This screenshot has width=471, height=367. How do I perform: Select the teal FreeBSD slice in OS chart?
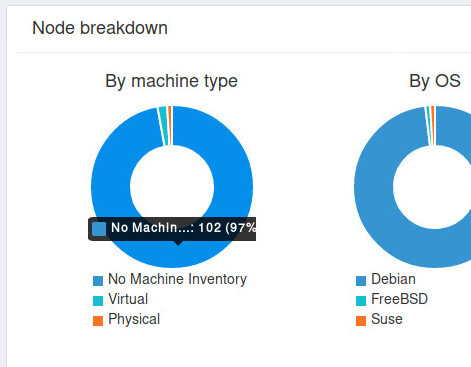coord(429,126)
